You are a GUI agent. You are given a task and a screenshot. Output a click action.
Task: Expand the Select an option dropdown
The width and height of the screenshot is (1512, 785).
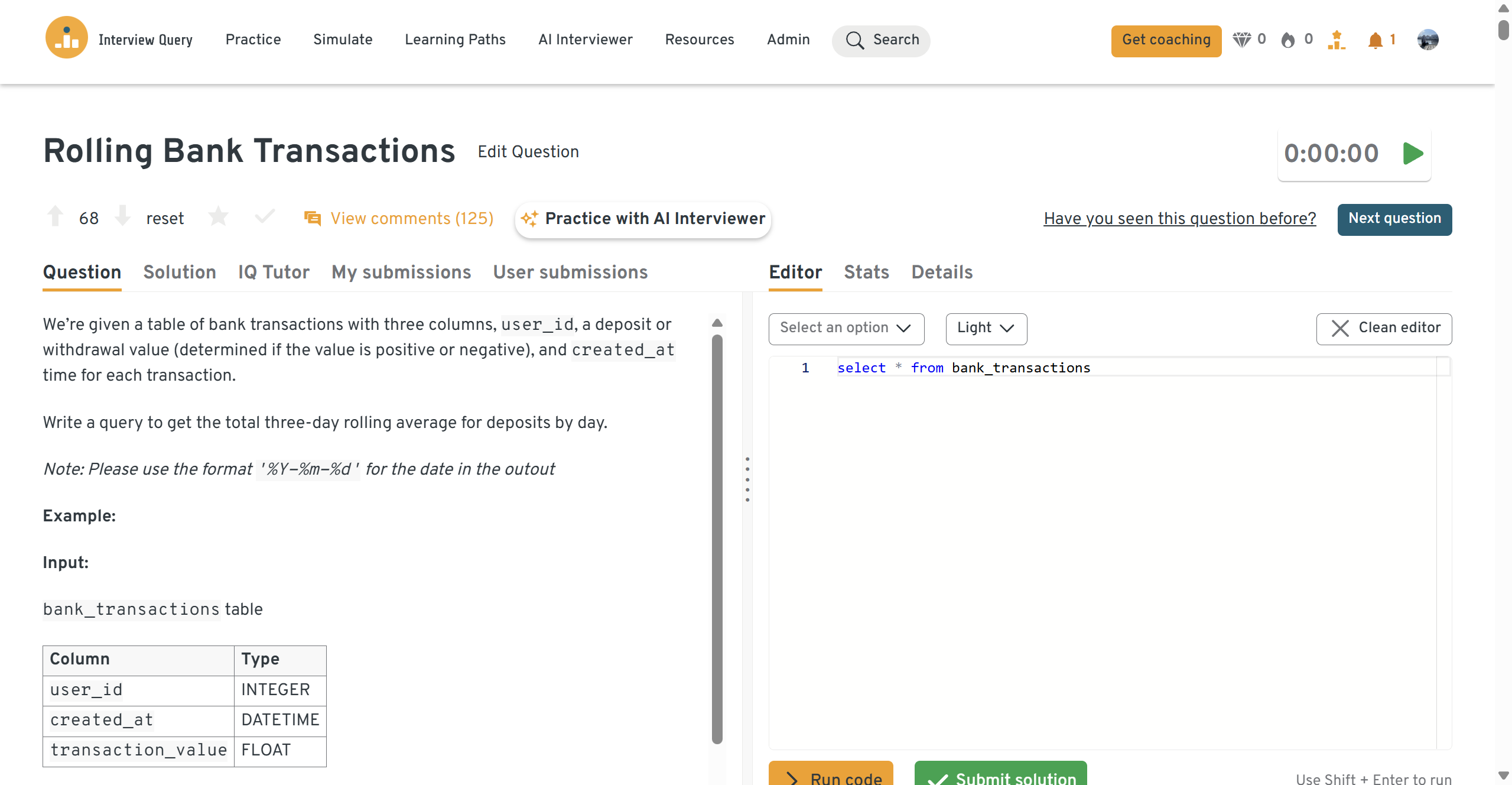pos(846,329)
